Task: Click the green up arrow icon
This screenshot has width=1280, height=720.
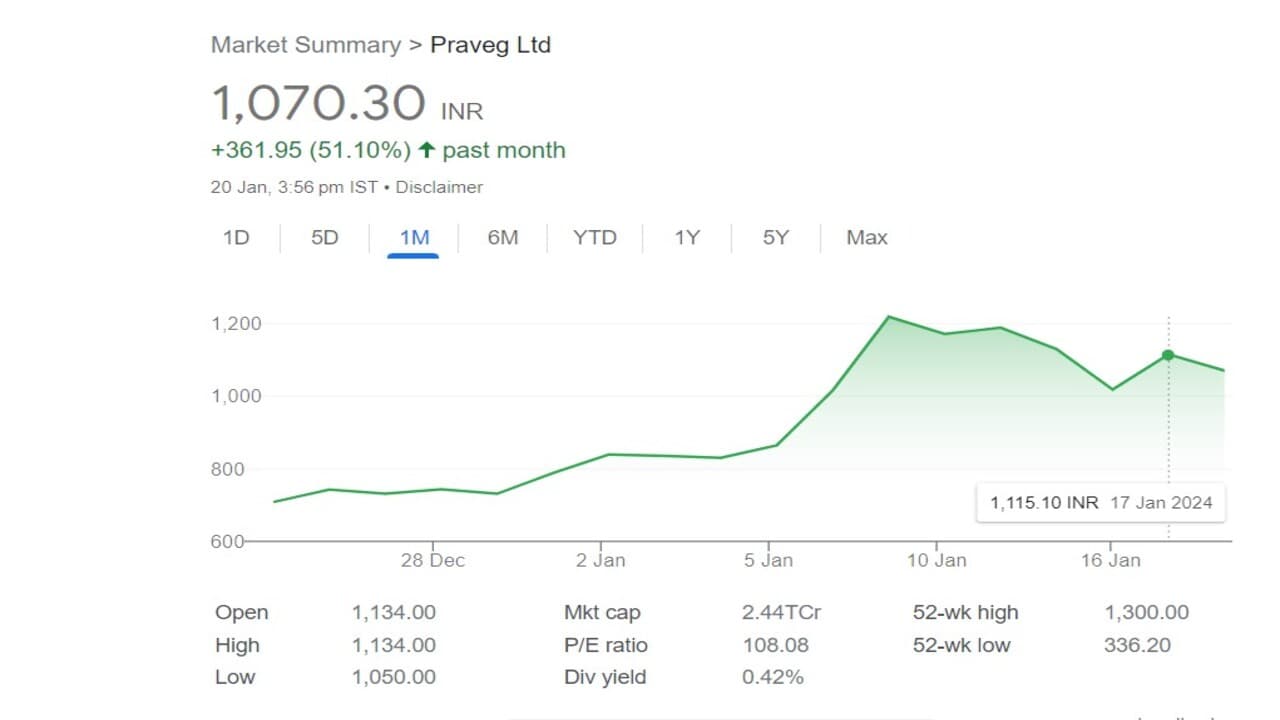Action: click(x=427, y=151)
